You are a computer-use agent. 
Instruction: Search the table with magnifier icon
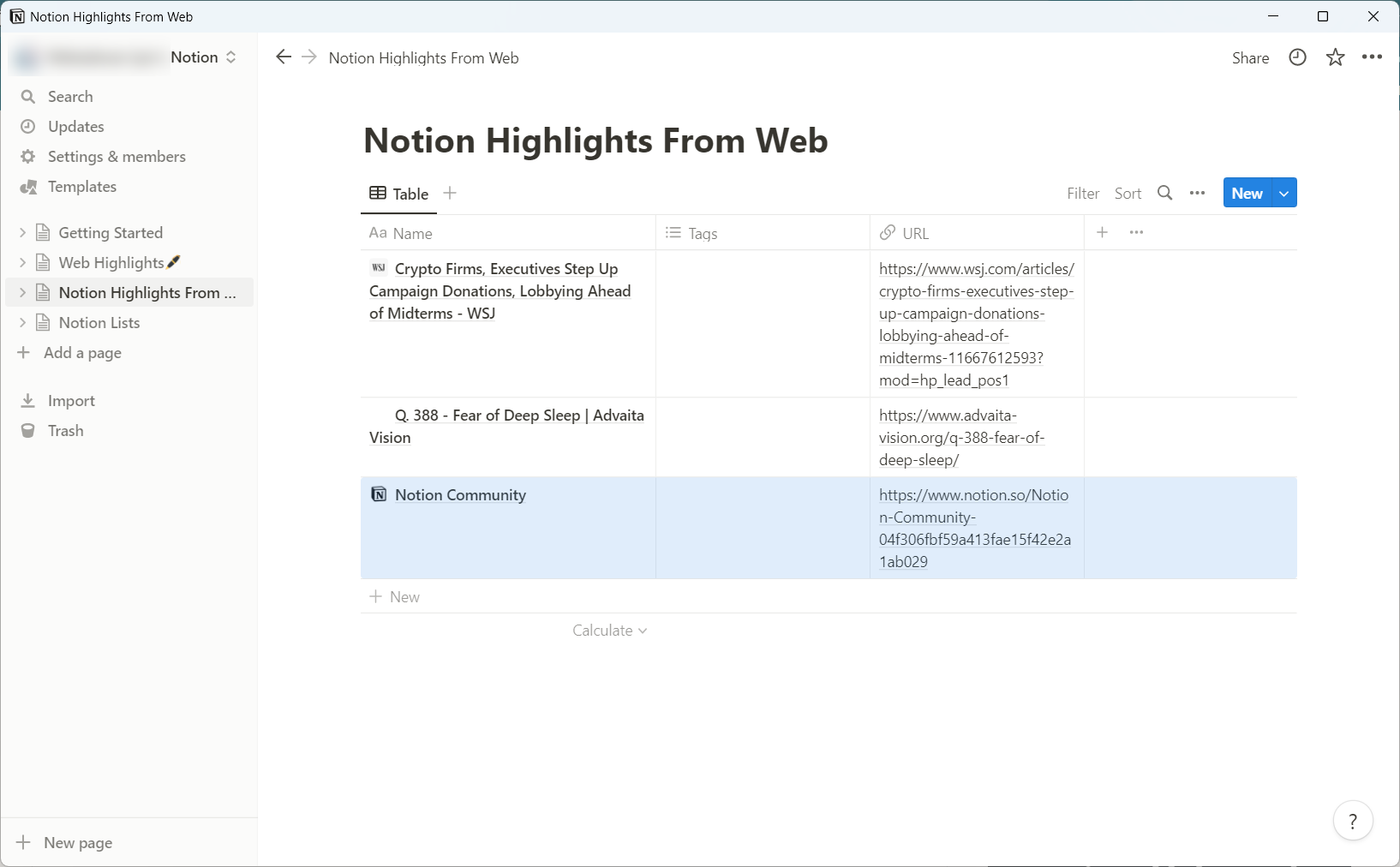(x=1165, y=193)
